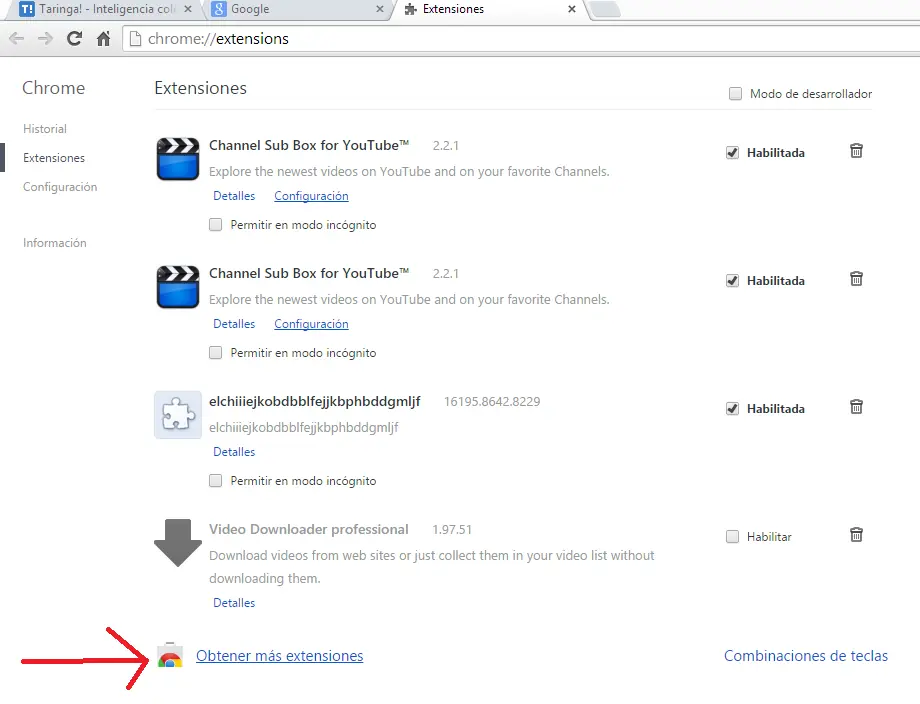
Task: Click the Chrome sidebar heading
Action: (53, 88)
